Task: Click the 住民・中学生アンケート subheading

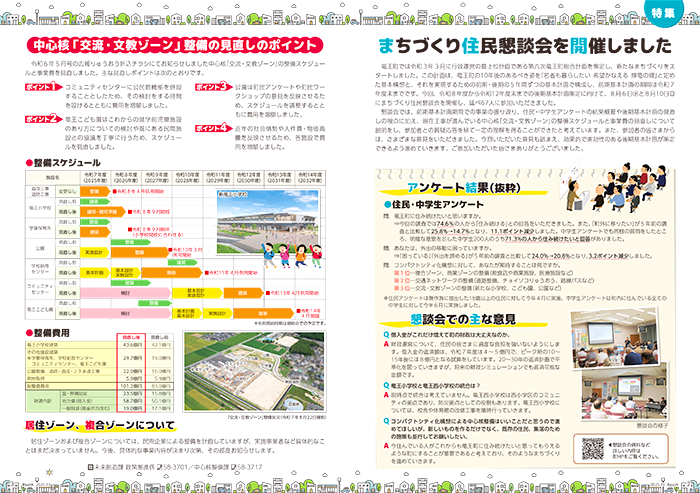Action: click(x=433, y=205)
